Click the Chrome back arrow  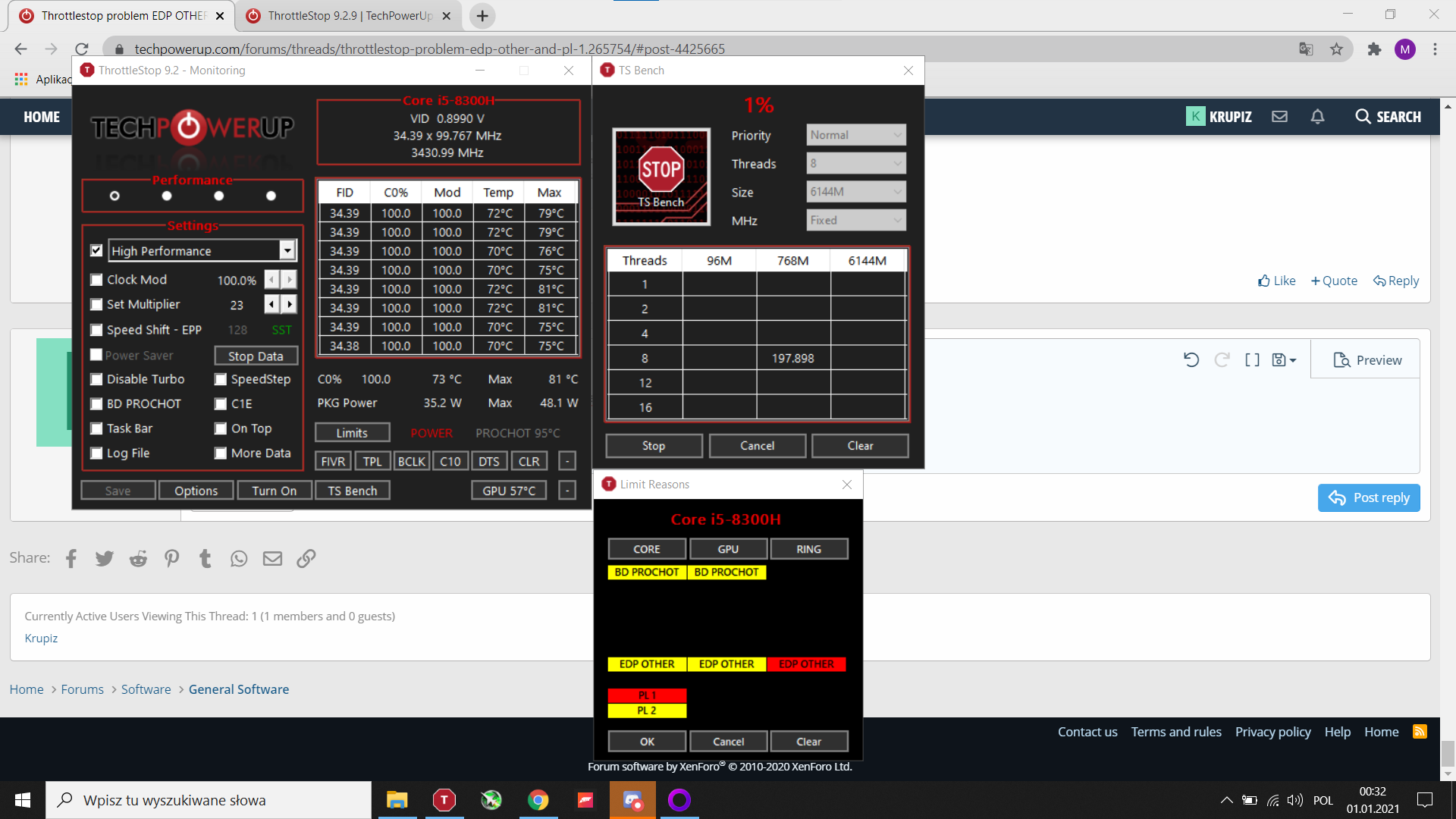pos(20,49)
